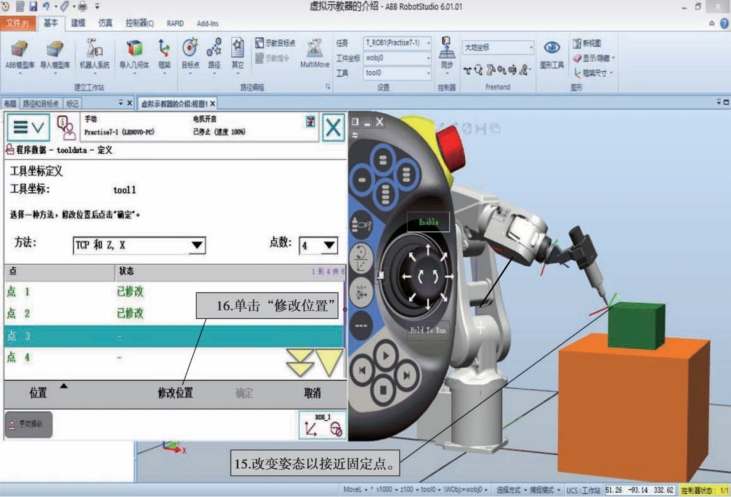731x497 pixels.
Task: Switch to the 基本 ribbon tab
Action: [50, 23]
